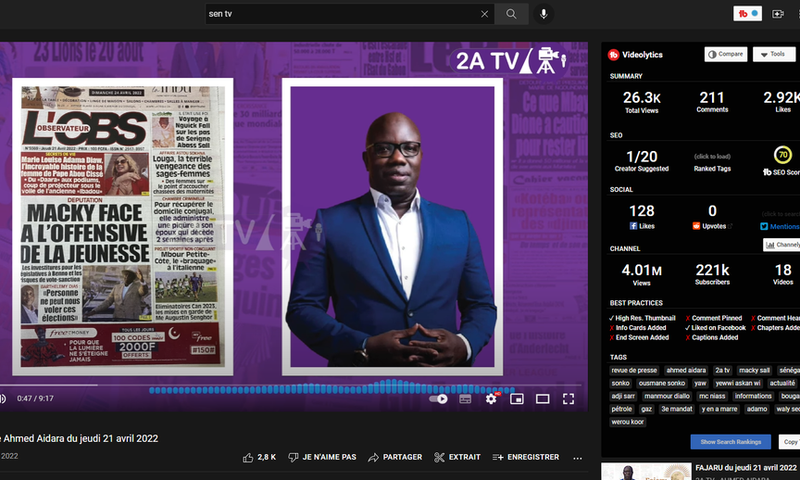Click the Compare button in Videolytics
The image size is (800, 480).
pos(726,54)
